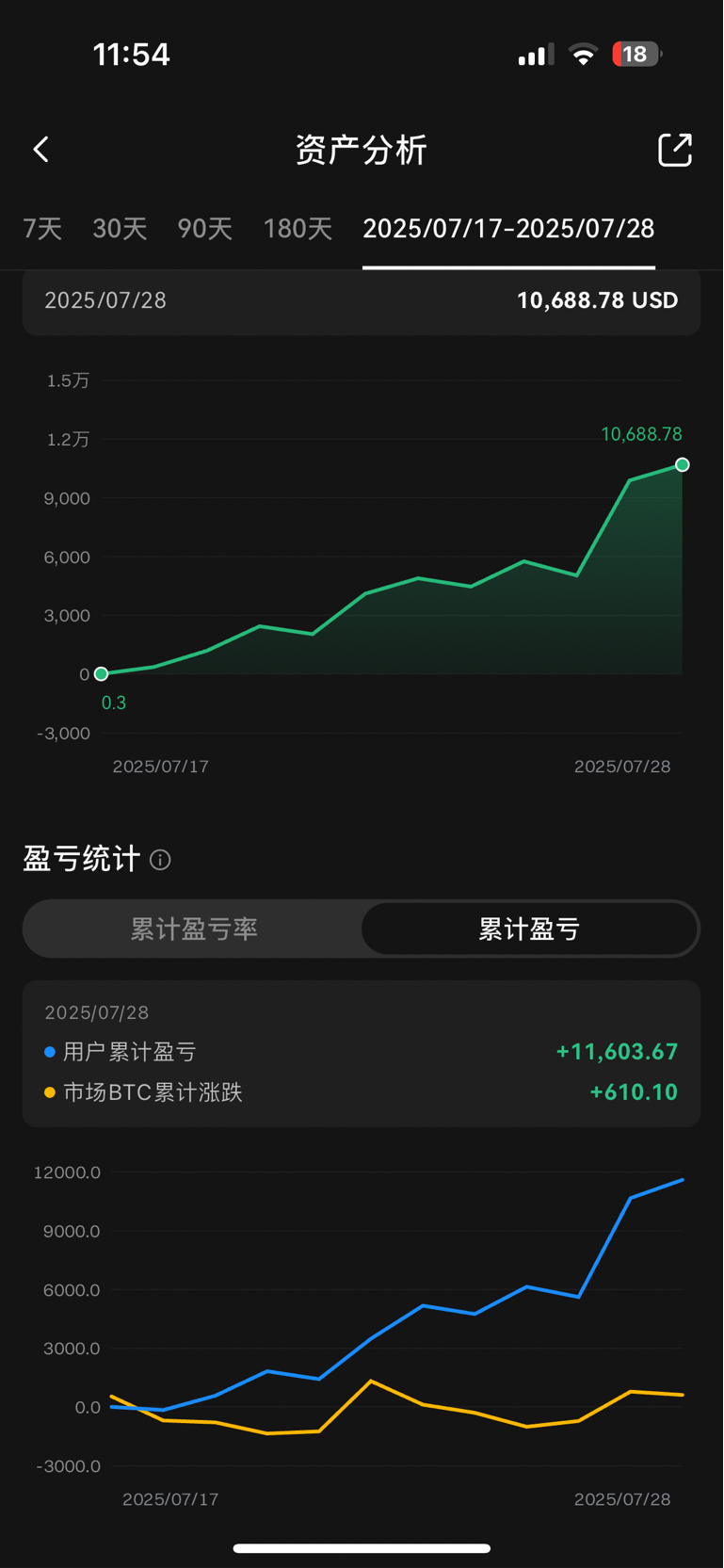The image size is (724, 1568).
Task: Select the 30天 tab
Action: (x=120, y=229)
